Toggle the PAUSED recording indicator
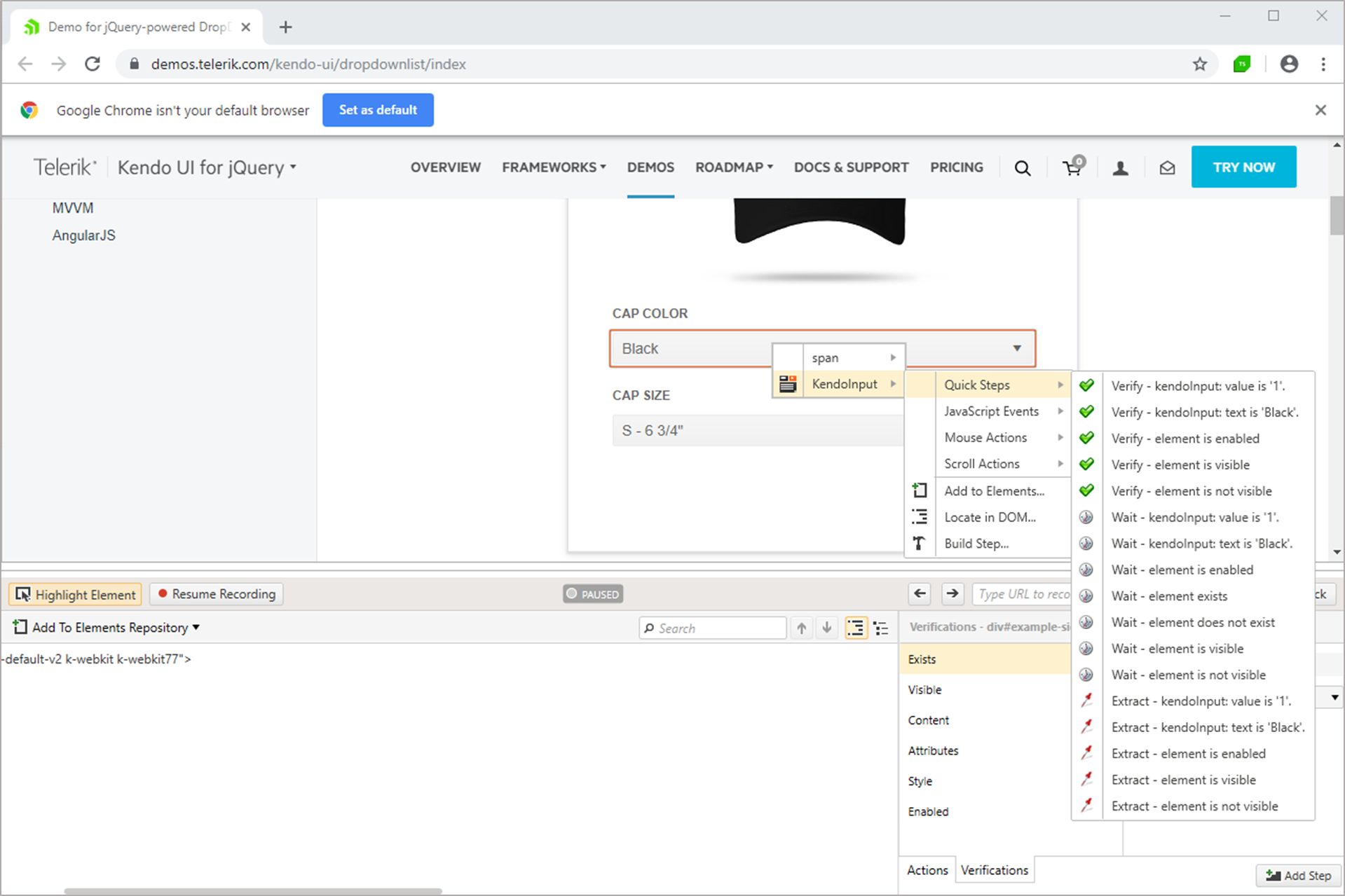The height and width of the screenshot is (896, 1345). point(593,594)
